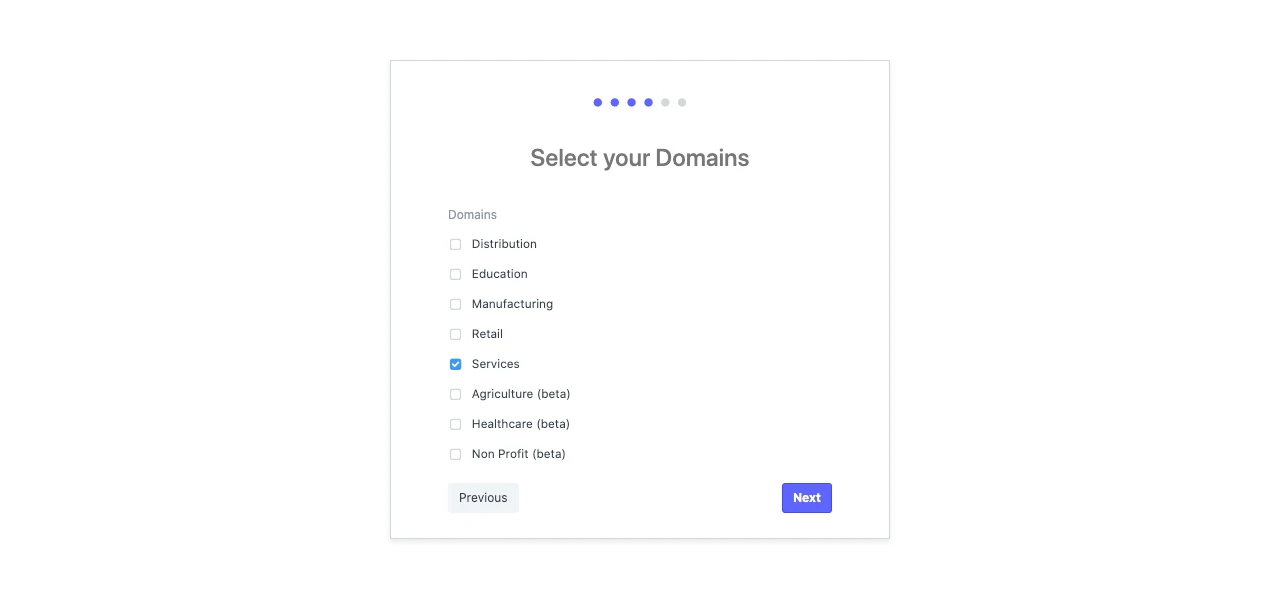This screenshot has height=600, width=1280.
Task: Check the Healthcare (beta) checkbox
Action: click(x=455, y=424)
